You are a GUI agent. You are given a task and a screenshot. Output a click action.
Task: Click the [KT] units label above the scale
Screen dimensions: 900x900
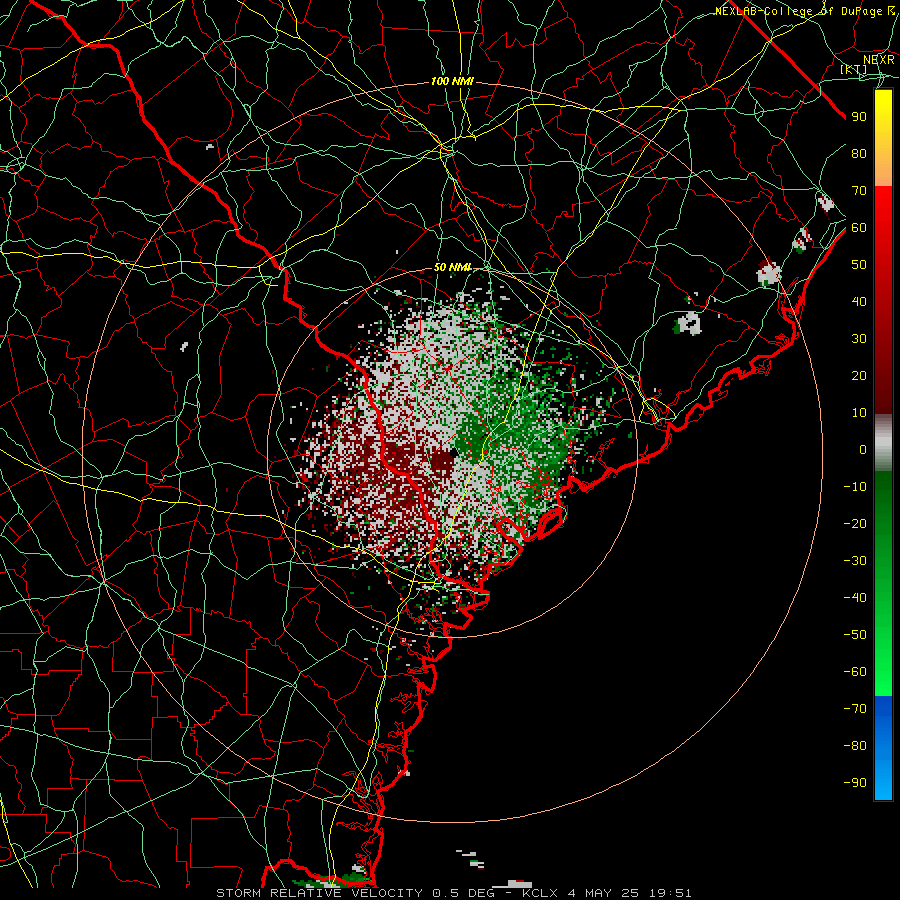pos(854,69)
